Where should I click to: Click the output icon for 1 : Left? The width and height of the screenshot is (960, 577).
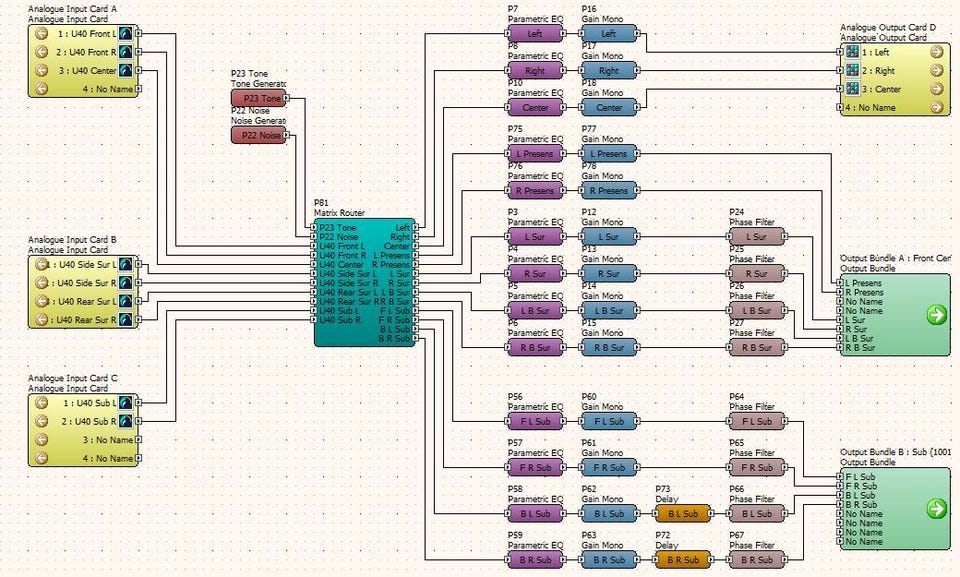tap(852, 52)
